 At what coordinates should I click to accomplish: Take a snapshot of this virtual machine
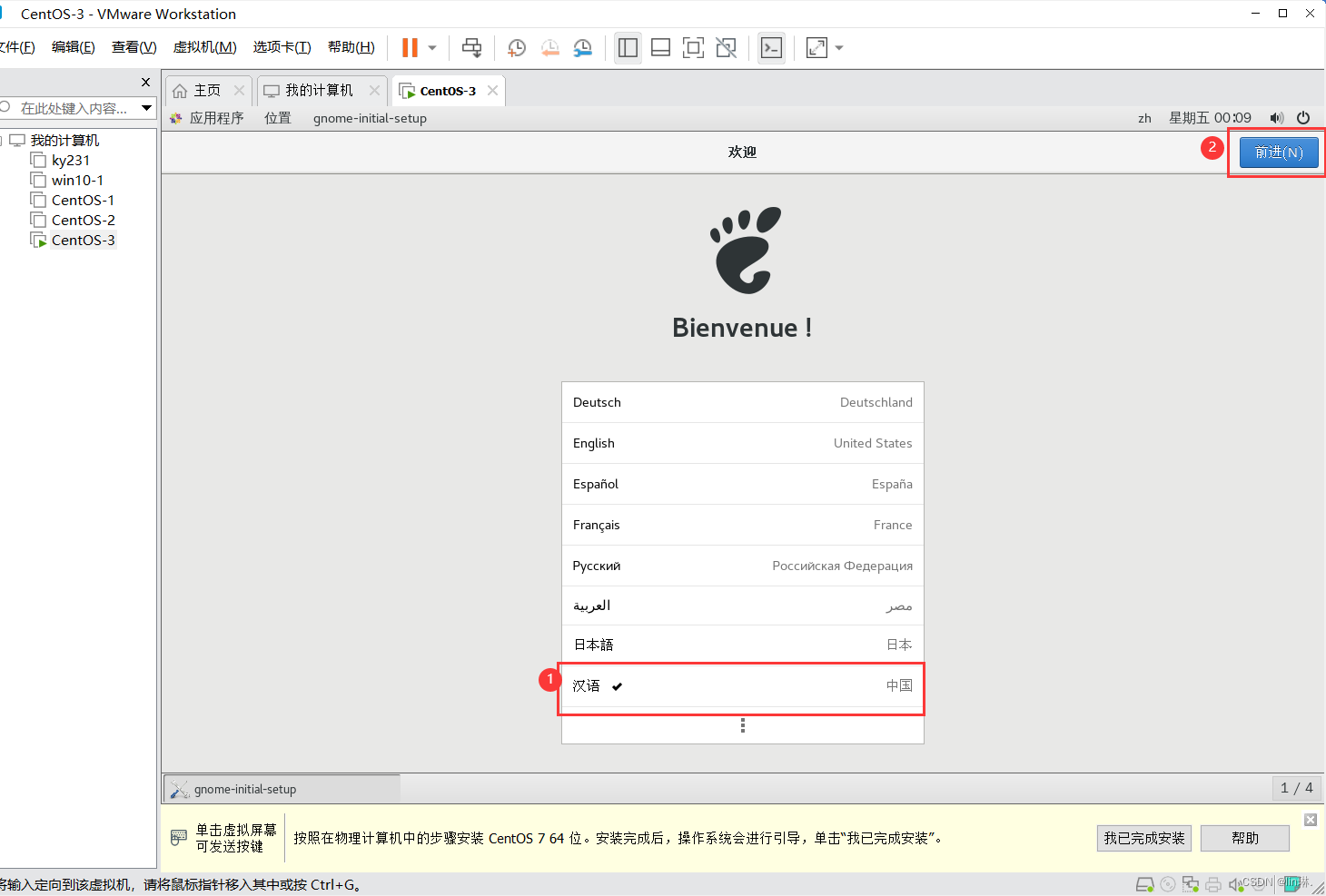(x=517, y=48)
